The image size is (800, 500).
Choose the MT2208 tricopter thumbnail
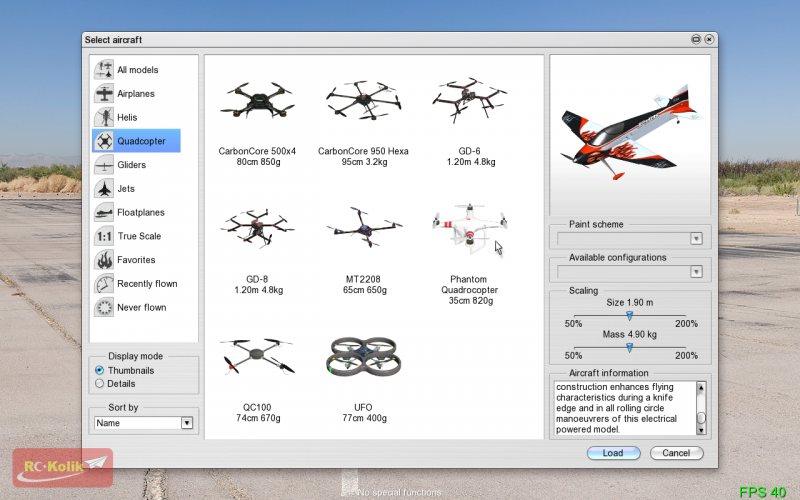click(x=364, y=227)
